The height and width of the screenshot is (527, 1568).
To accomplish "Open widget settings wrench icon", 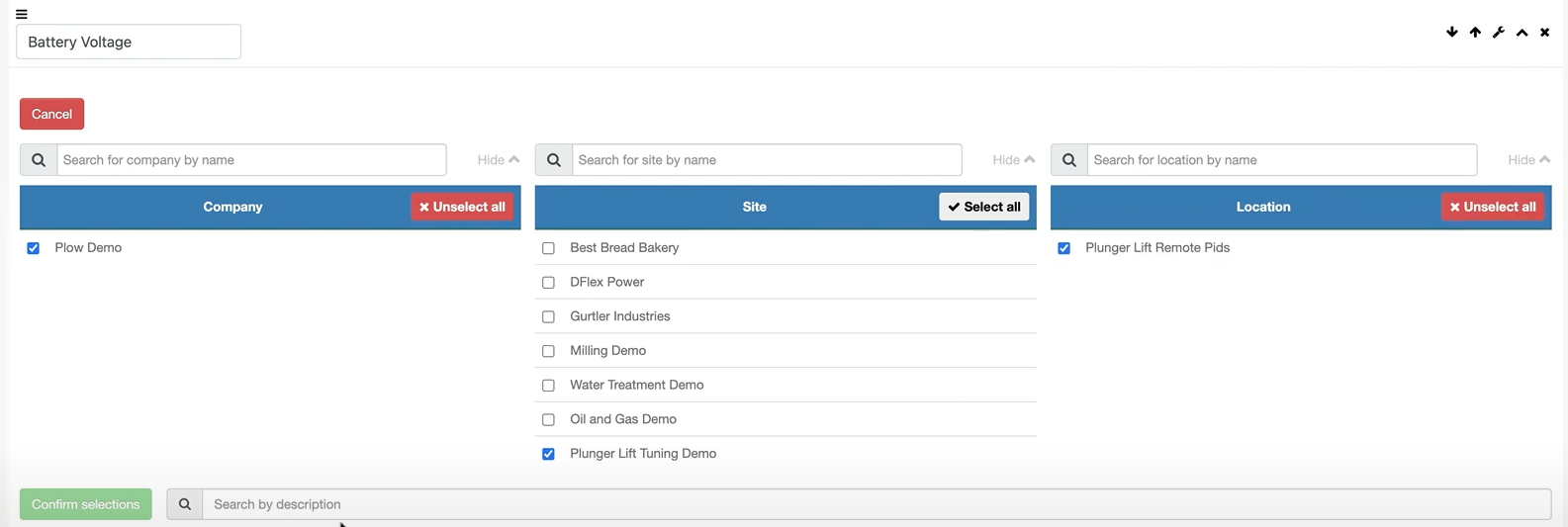I will click(1499, 33).
